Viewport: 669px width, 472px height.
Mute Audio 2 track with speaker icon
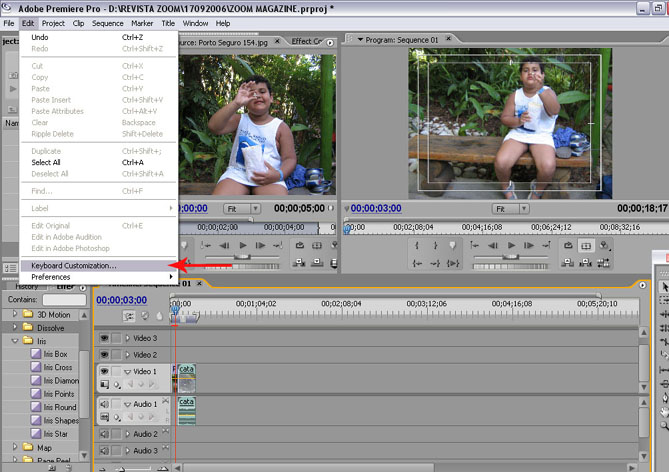104,434
